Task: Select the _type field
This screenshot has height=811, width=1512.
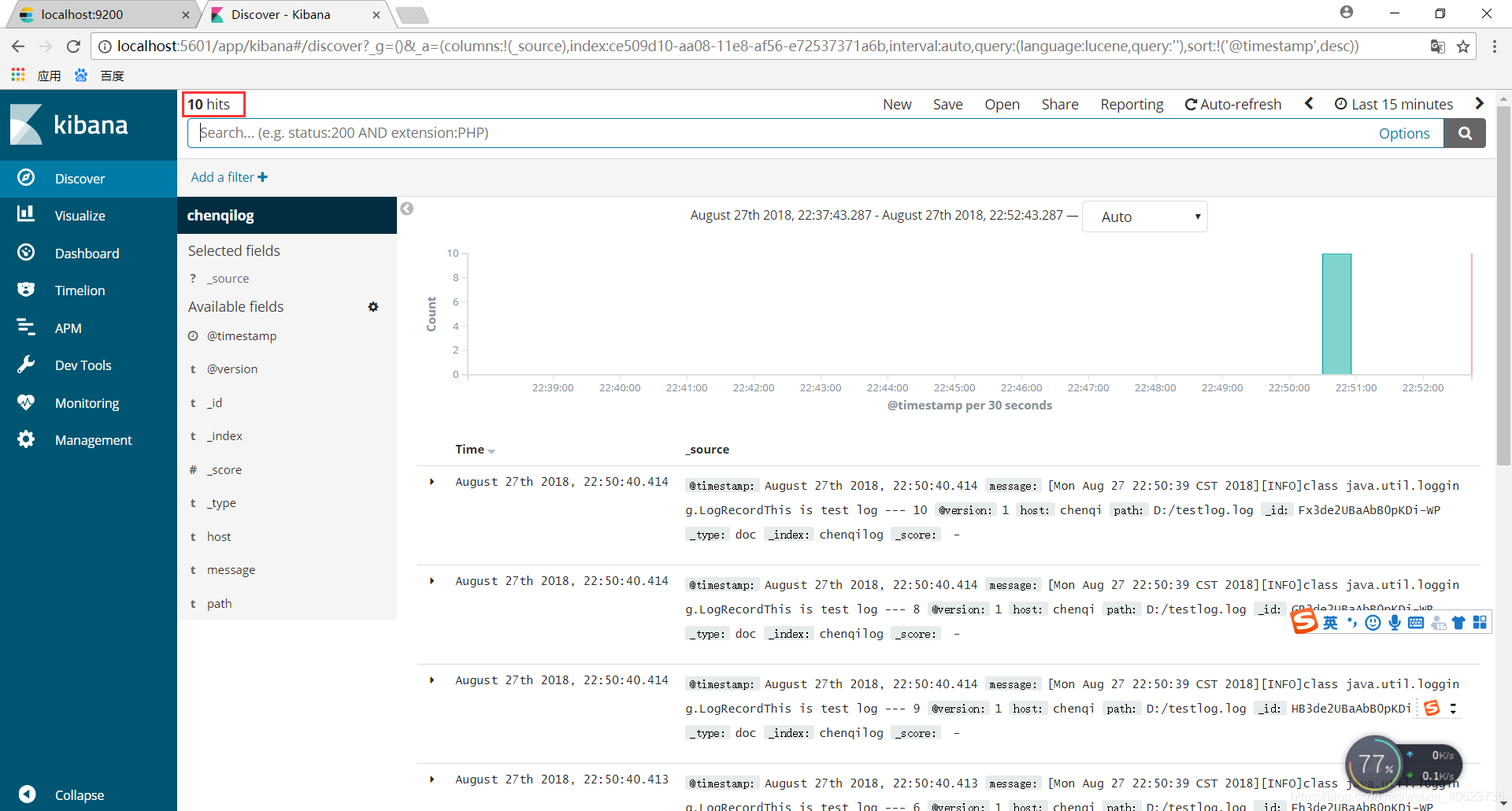Action: pos(221,502)
